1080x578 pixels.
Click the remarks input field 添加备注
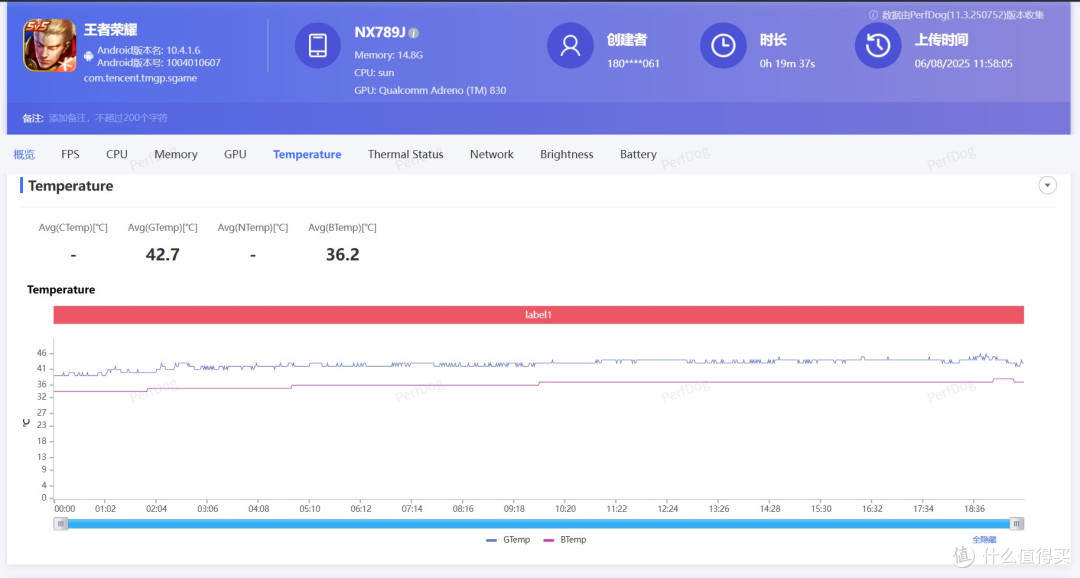pos(108,118)
